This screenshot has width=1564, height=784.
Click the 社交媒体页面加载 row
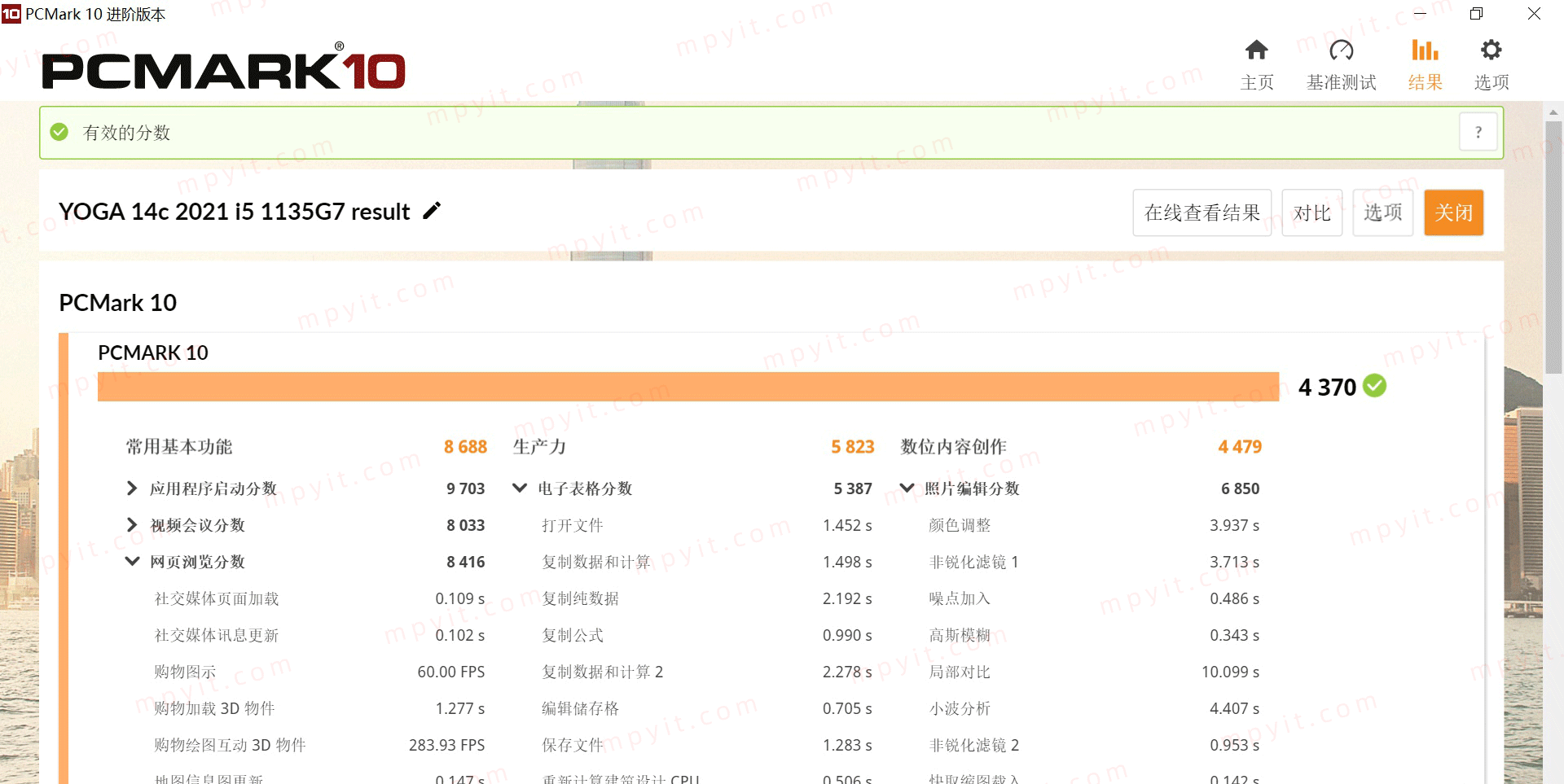pos(319,598)
